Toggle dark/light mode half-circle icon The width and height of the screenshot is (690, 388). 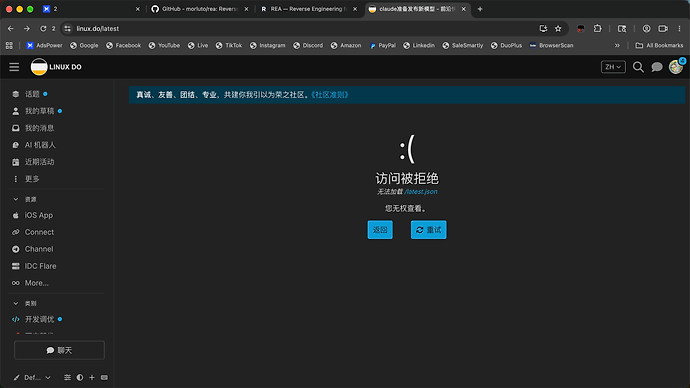[x=80, y=377]
